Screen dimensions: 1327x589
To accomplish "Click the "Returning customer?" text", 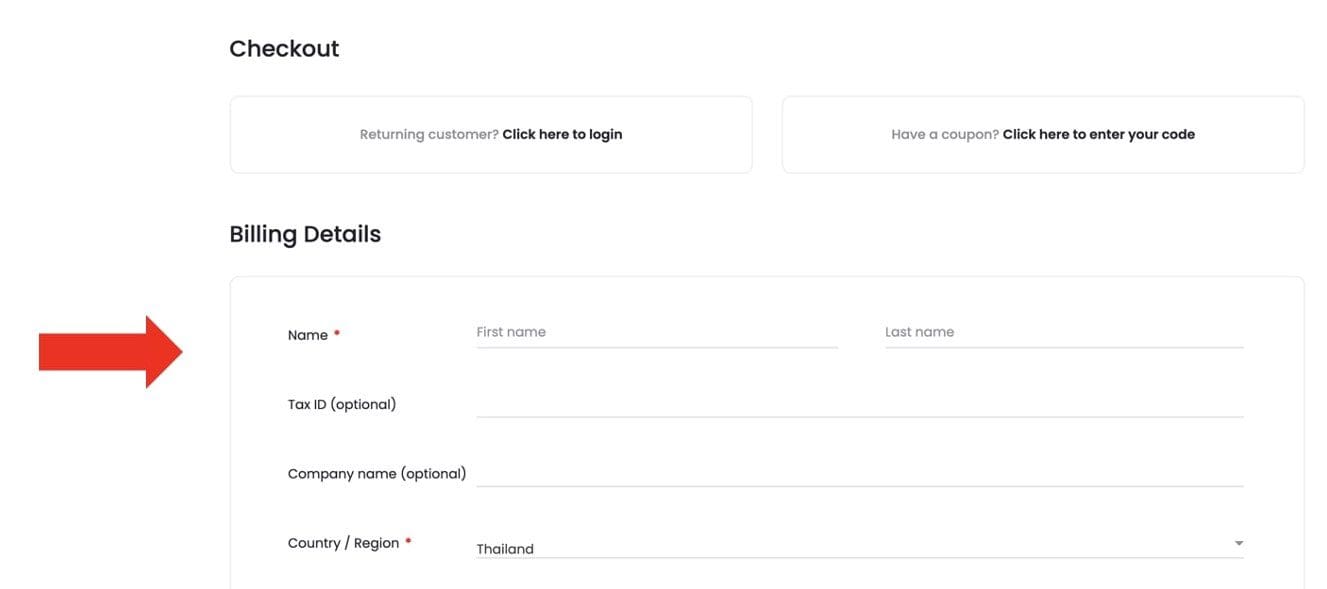I will 429,134.
